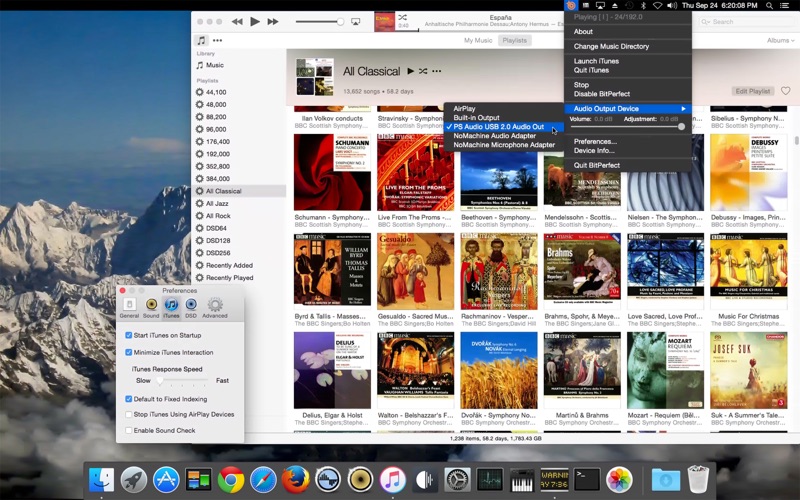The image size is (800, 500).
Task: Uncheck Start iTunes on Startup
Action: 129,335
